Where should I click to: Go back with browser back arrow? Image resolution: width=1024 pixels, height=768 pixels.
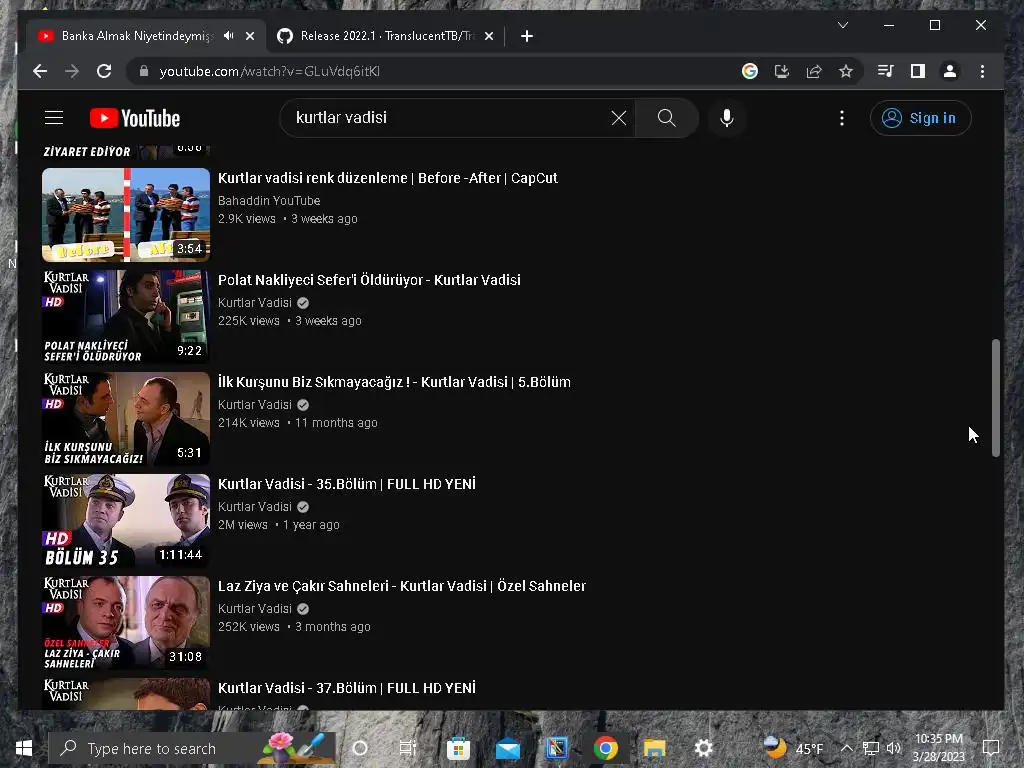pos(40,71)
